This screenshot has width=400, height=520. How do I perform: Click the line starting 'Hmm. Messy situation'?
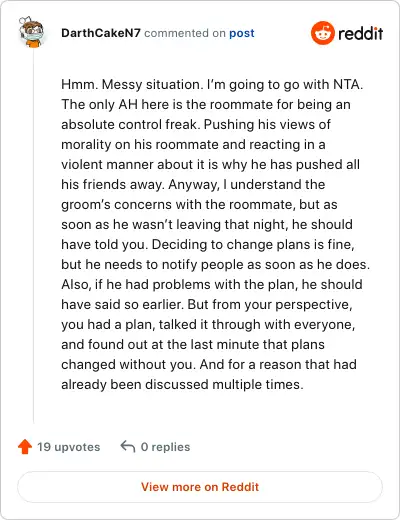(x=212, y=84)
